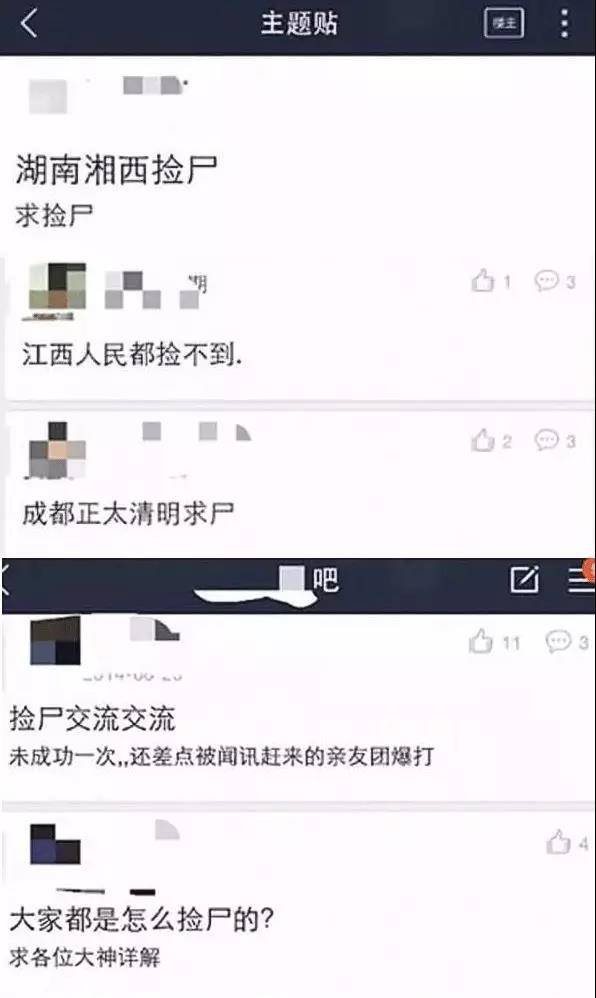Screen dimensions: 596x998
Task: Open avatar of the 成都正太 commenter
Action: coord(57,451)
